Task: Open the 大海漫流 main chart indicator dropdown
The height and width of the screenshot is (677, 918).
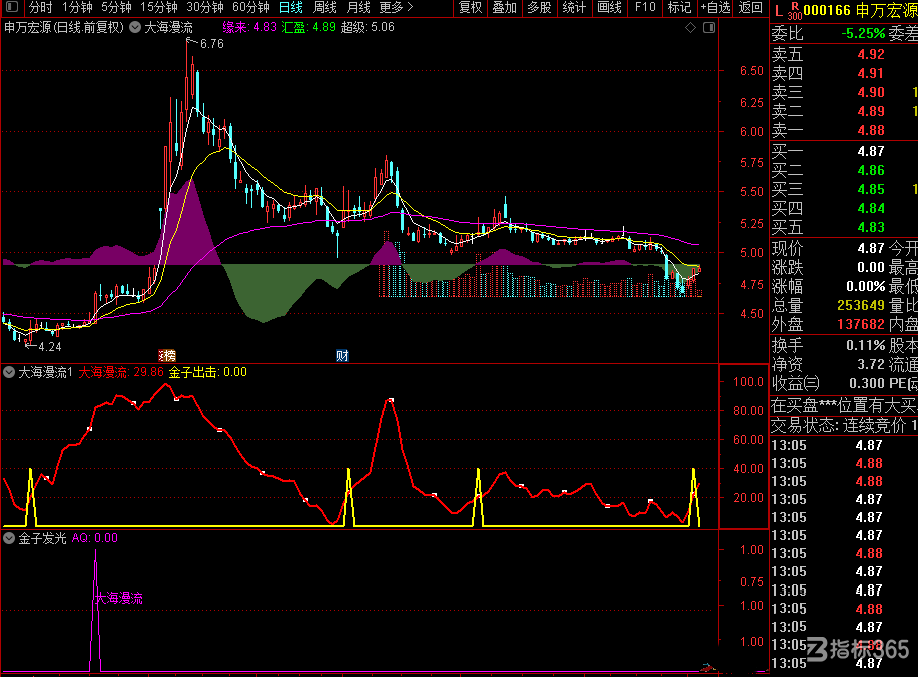Action: [x=135, y=27]
